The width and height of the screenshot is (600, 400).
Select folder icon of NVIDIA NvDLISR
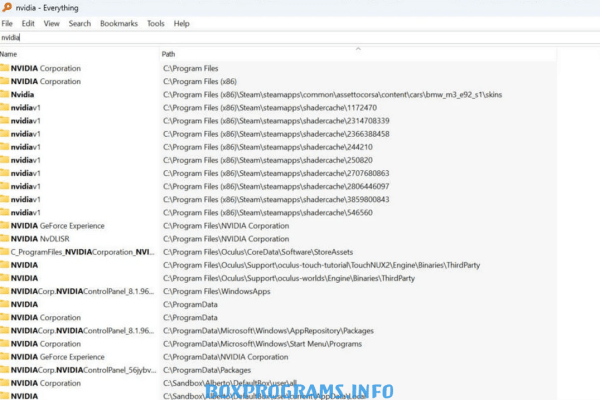click(x=5, y=238)
